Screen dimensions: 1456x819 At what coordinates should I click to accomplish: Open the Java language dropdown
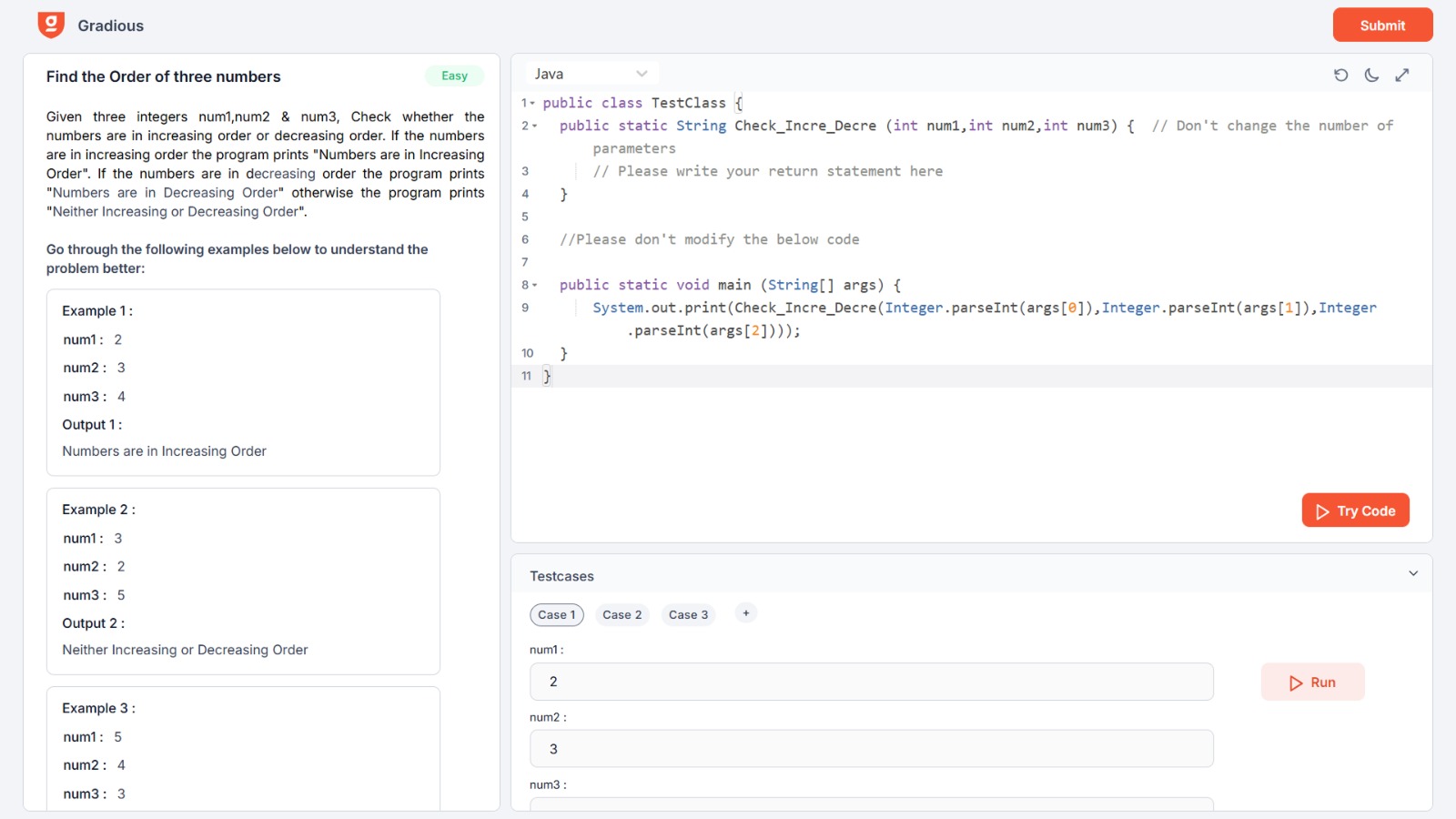tap(591, 74)
